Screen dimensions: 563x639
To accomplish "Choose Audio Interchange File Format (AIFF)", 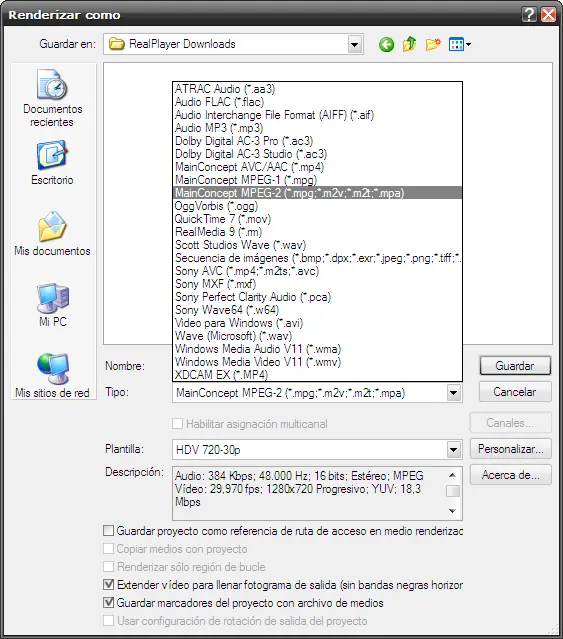I will coord(317,115).
